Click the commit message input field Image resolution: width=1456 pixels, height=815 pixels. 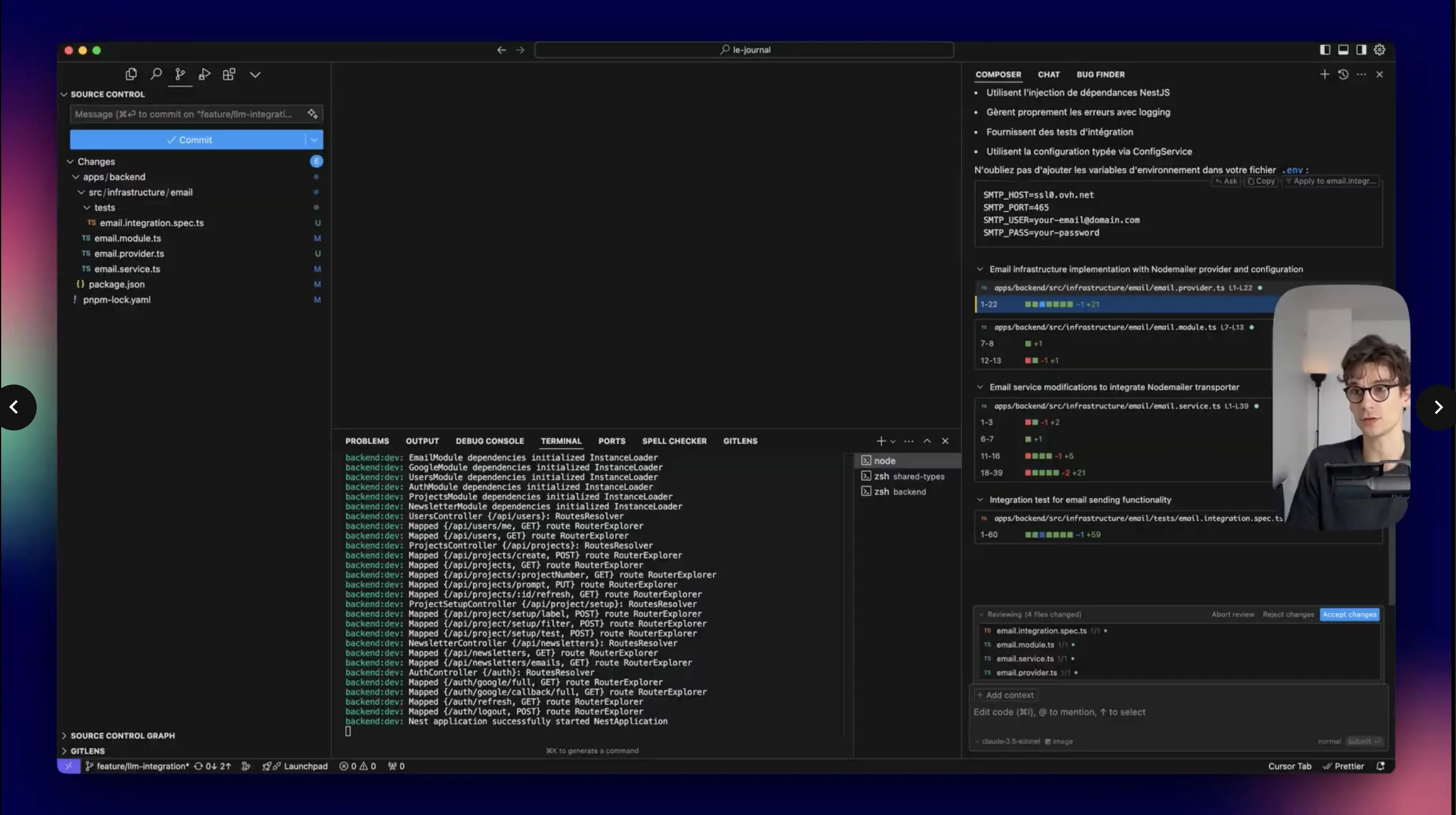[x=186, y=114]
